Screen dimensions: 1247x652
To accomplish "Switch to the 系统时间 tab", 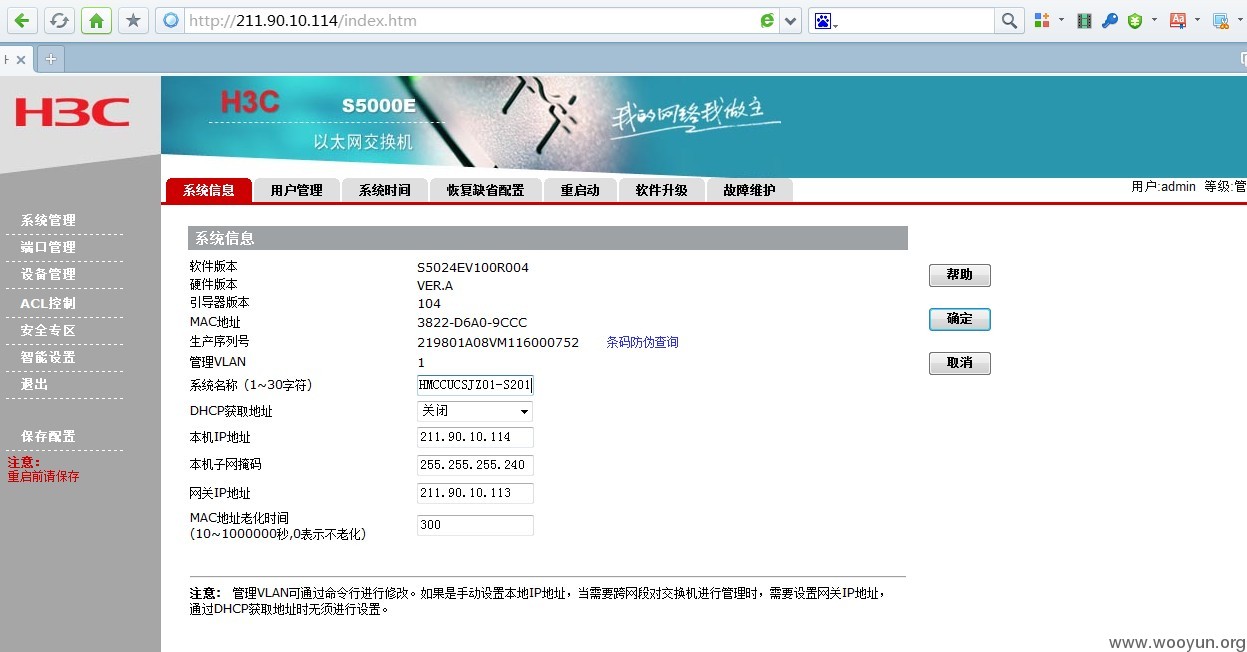I will click(384, 190).
